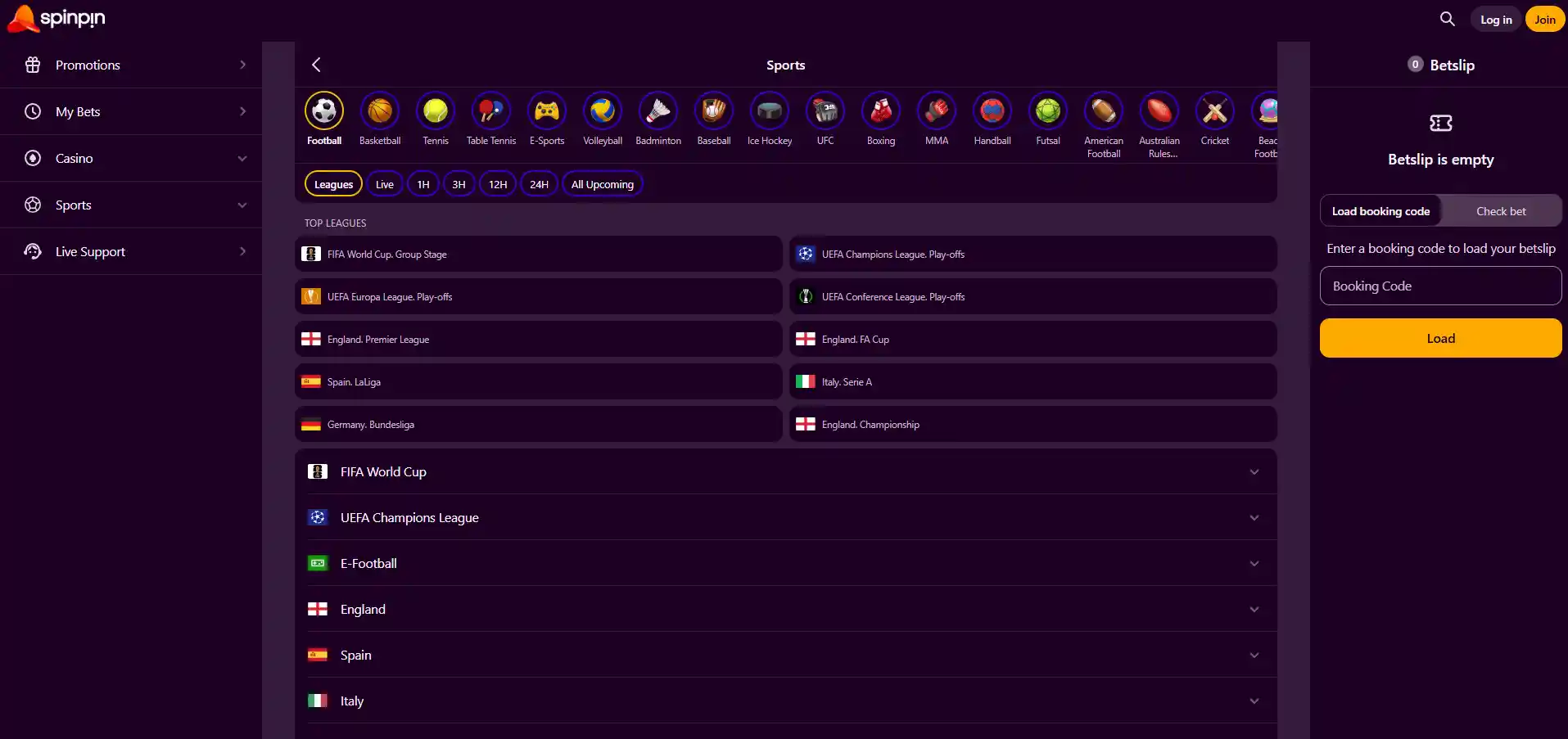Screen dimensions: 1568x739
Task: Open the E-Sports gamepad icon
Action: (x=547, y=110)
